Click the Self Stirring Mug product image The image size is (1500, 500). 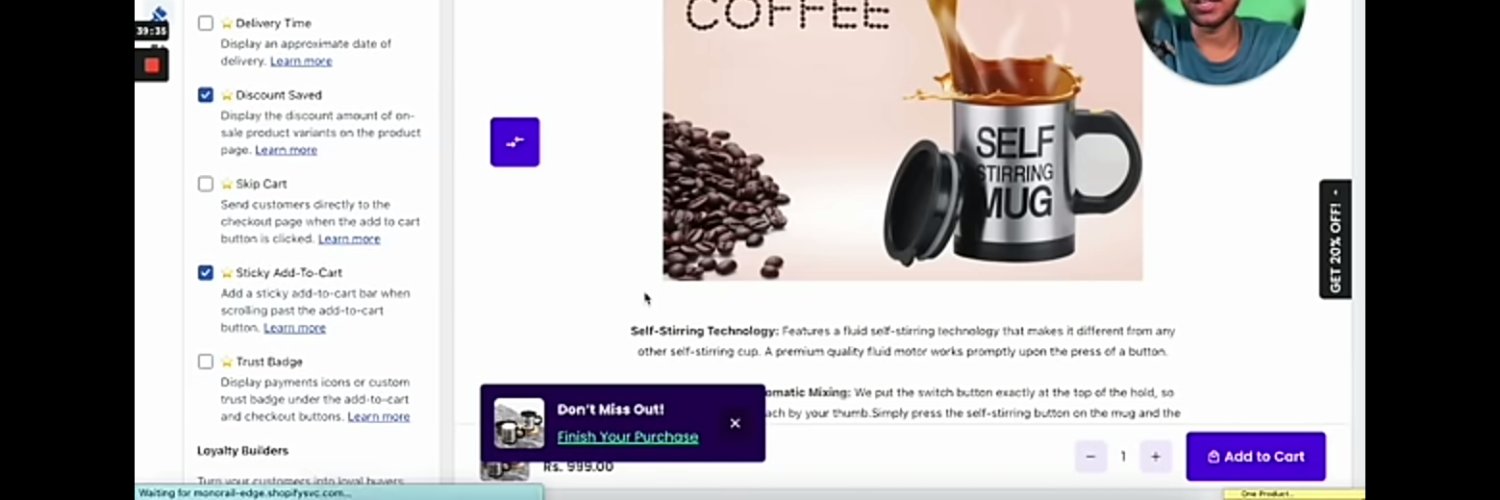pyautogui.click(x=902, y=140)
